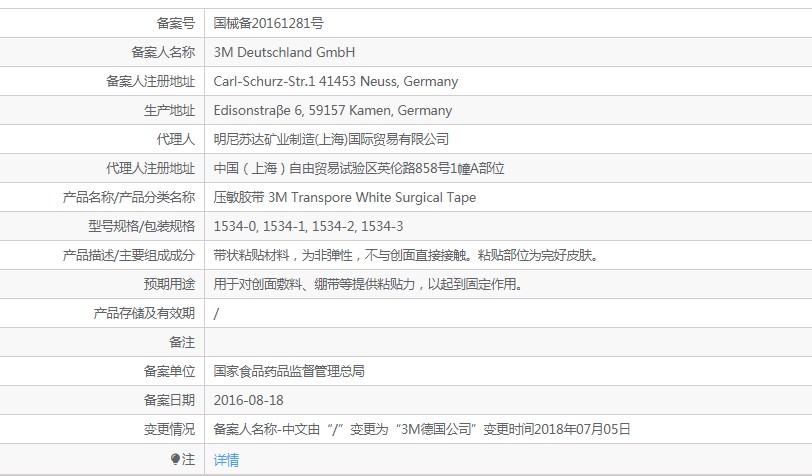Screen dimensions: 812x476
Task: Open the 详情 link in the 注 row
Action: [x=226, y=460]
